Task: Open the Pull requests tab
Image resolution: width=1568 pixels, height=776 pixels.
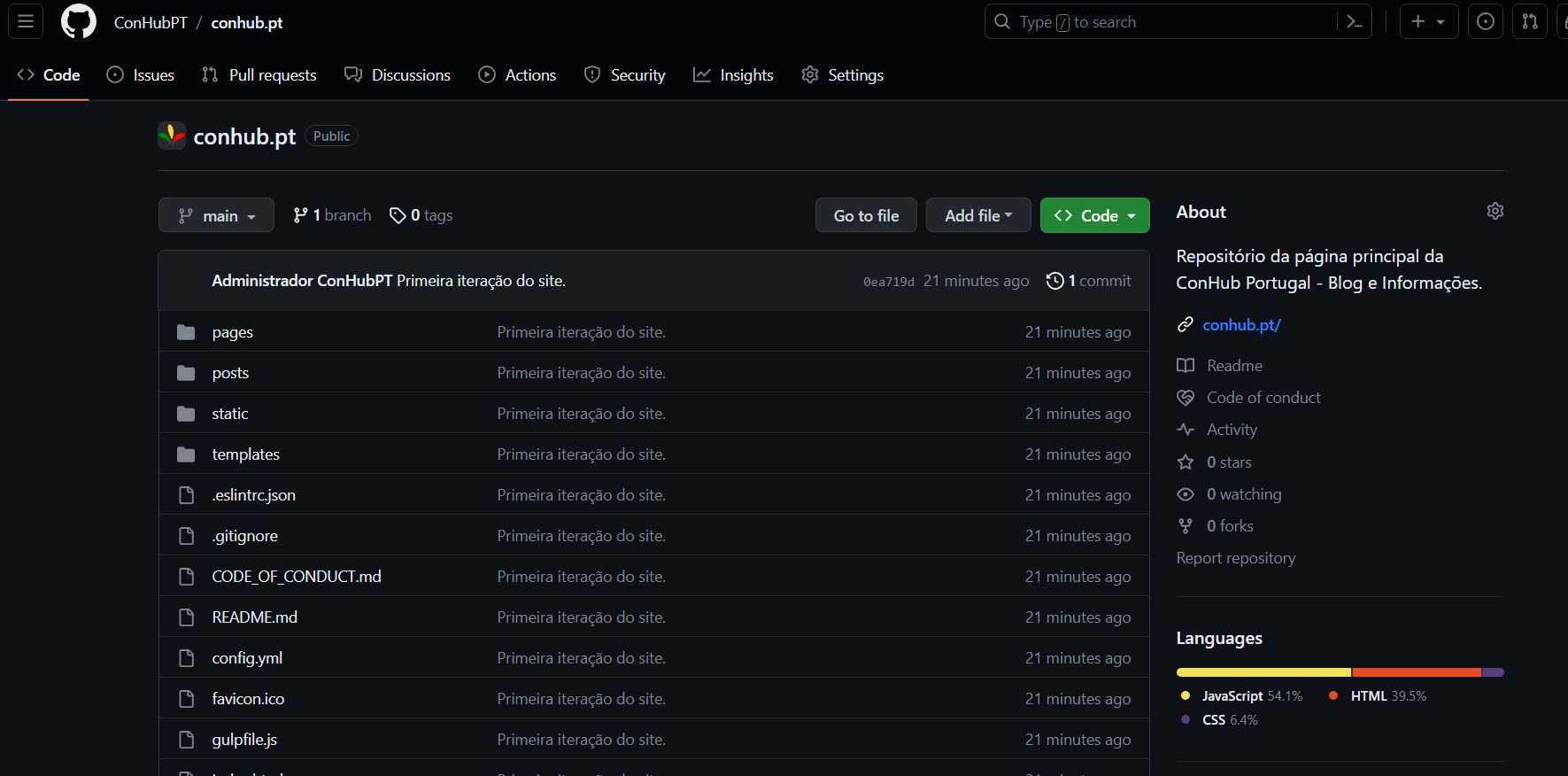Action: 259,75
